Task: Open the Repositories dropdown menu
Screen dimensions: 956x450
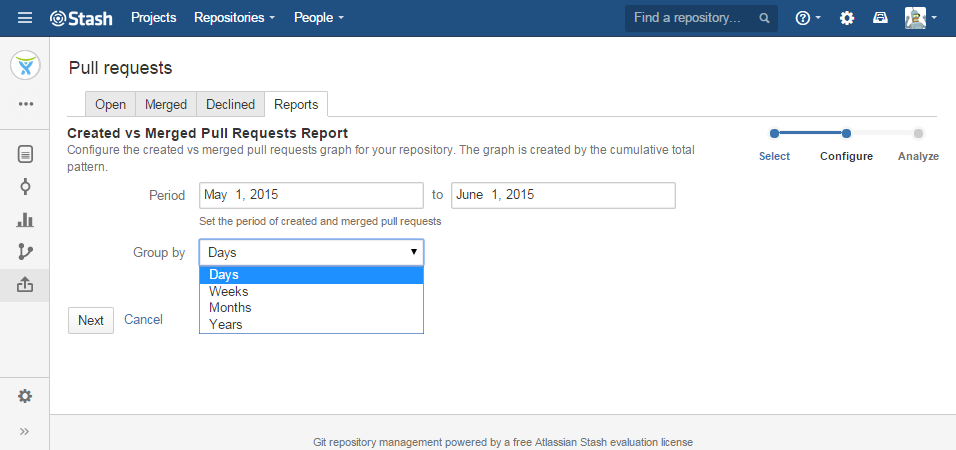Action: point(235,18)
